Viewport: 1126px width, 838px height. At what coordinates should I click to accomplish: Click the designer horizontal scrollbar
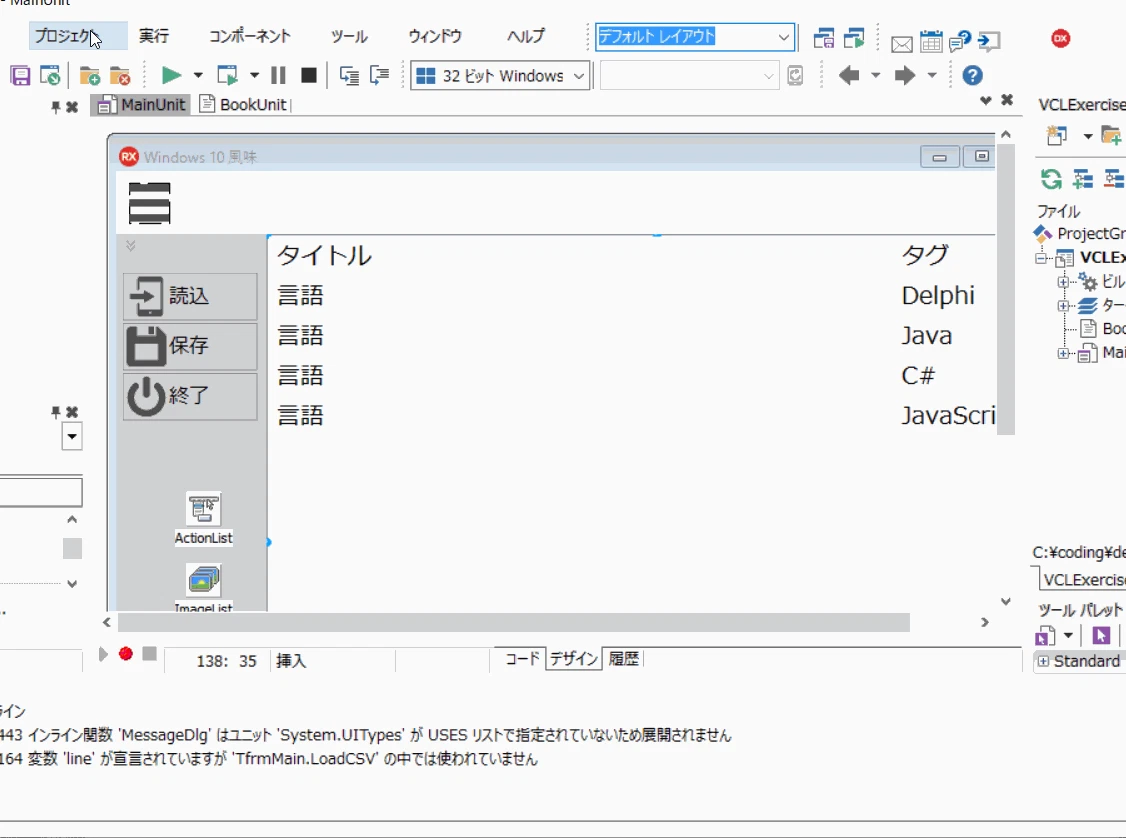(x=513, y=623)
